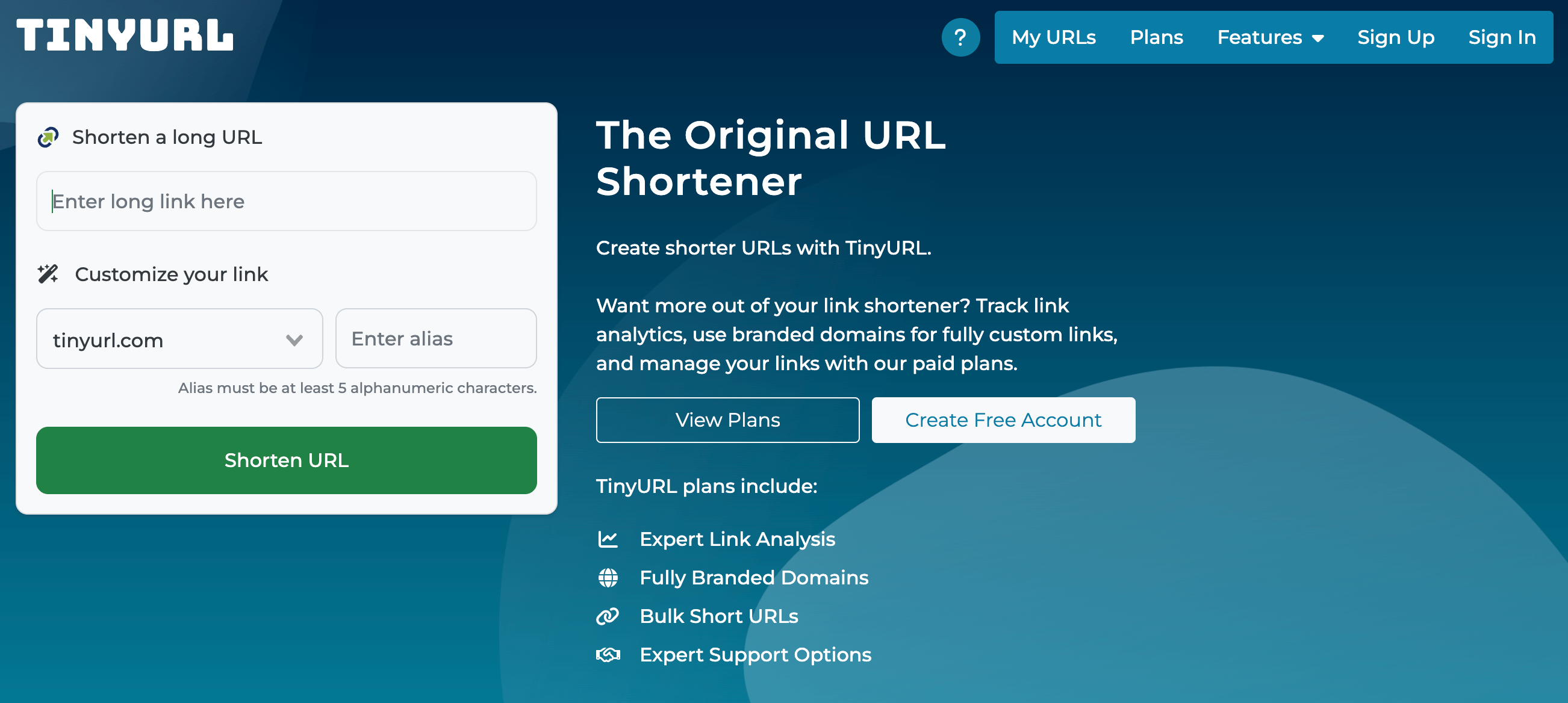Viewport: 1568px width, 703px height.
Task: Click 'Customize your link' label
Action: click(171, 274)
